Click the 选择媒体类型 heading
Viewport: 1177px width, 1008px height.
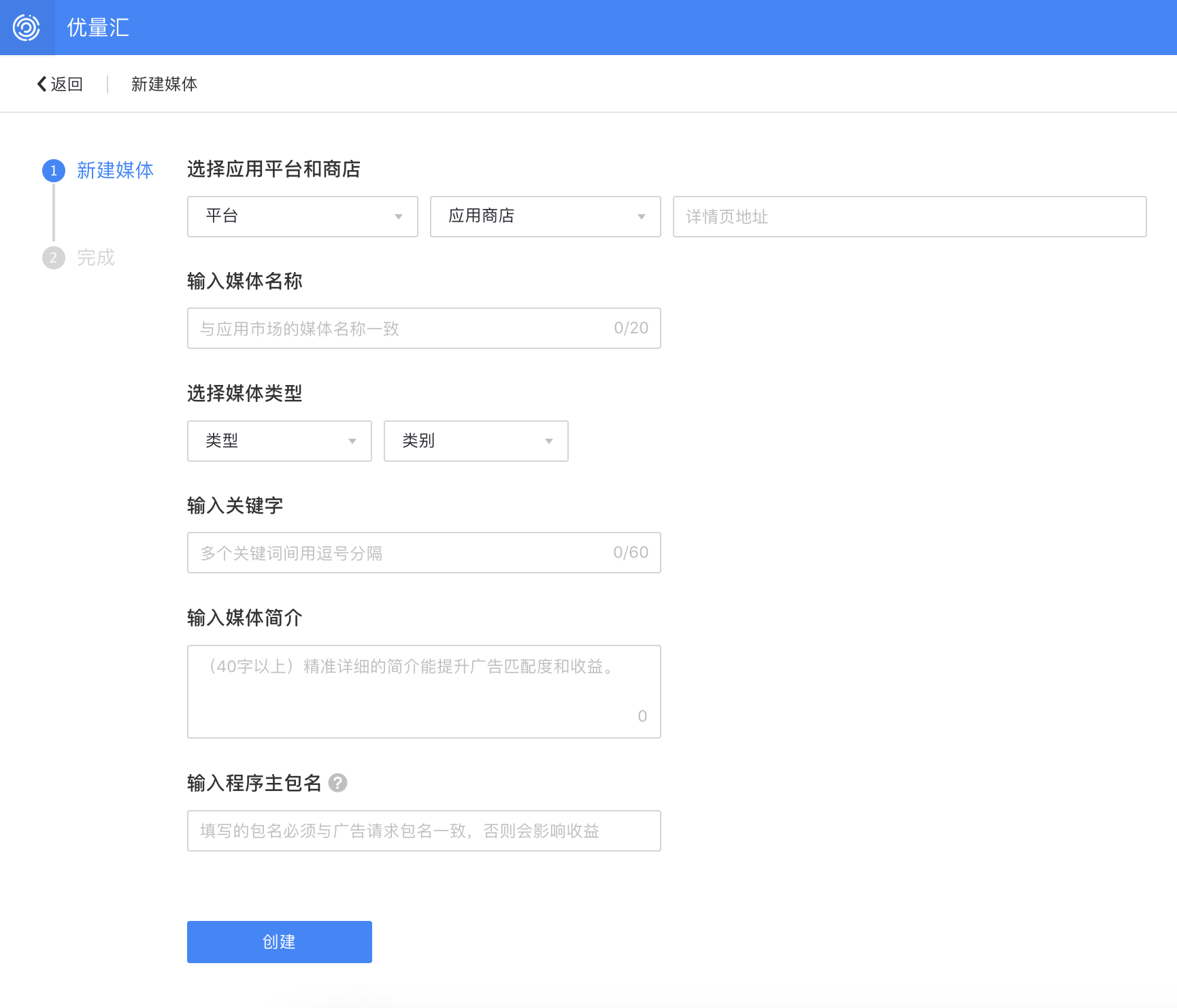tap(244, 393)
